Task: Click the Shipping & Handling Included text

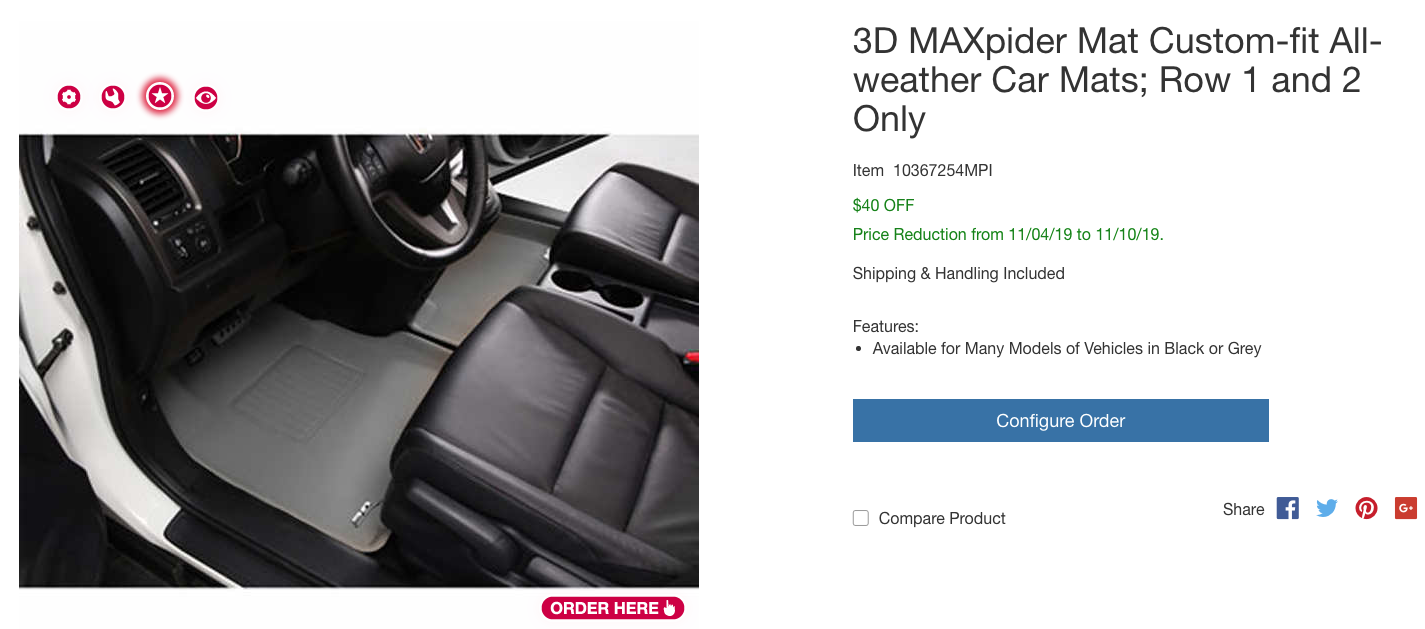Action: tap(958, 273)
